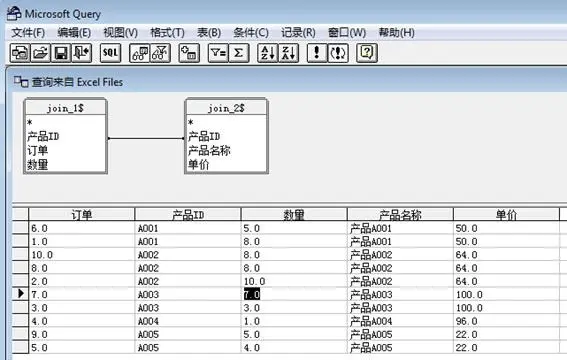Click the 数量 cell showing 10.0
Image resolution: width=567 pixels, height=360 pixels.
294,281
